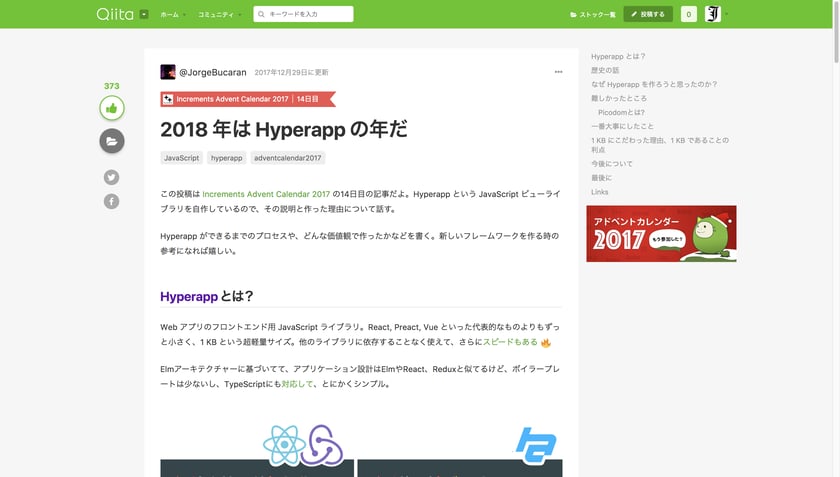840x477 pixels.
Task: Open the dropdown next to Qiita logo
Action: pyautogui.click(x=144, y=14)
